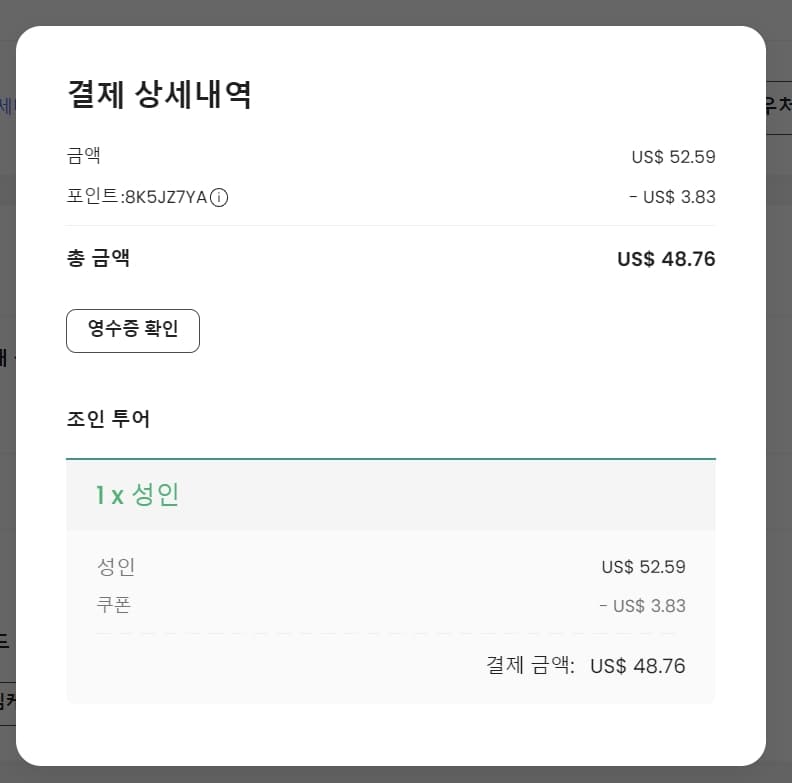This screenshot has width=792, height=783.
Task: Click the 조인 투어 section heading
Action: [x=108, y=419]
